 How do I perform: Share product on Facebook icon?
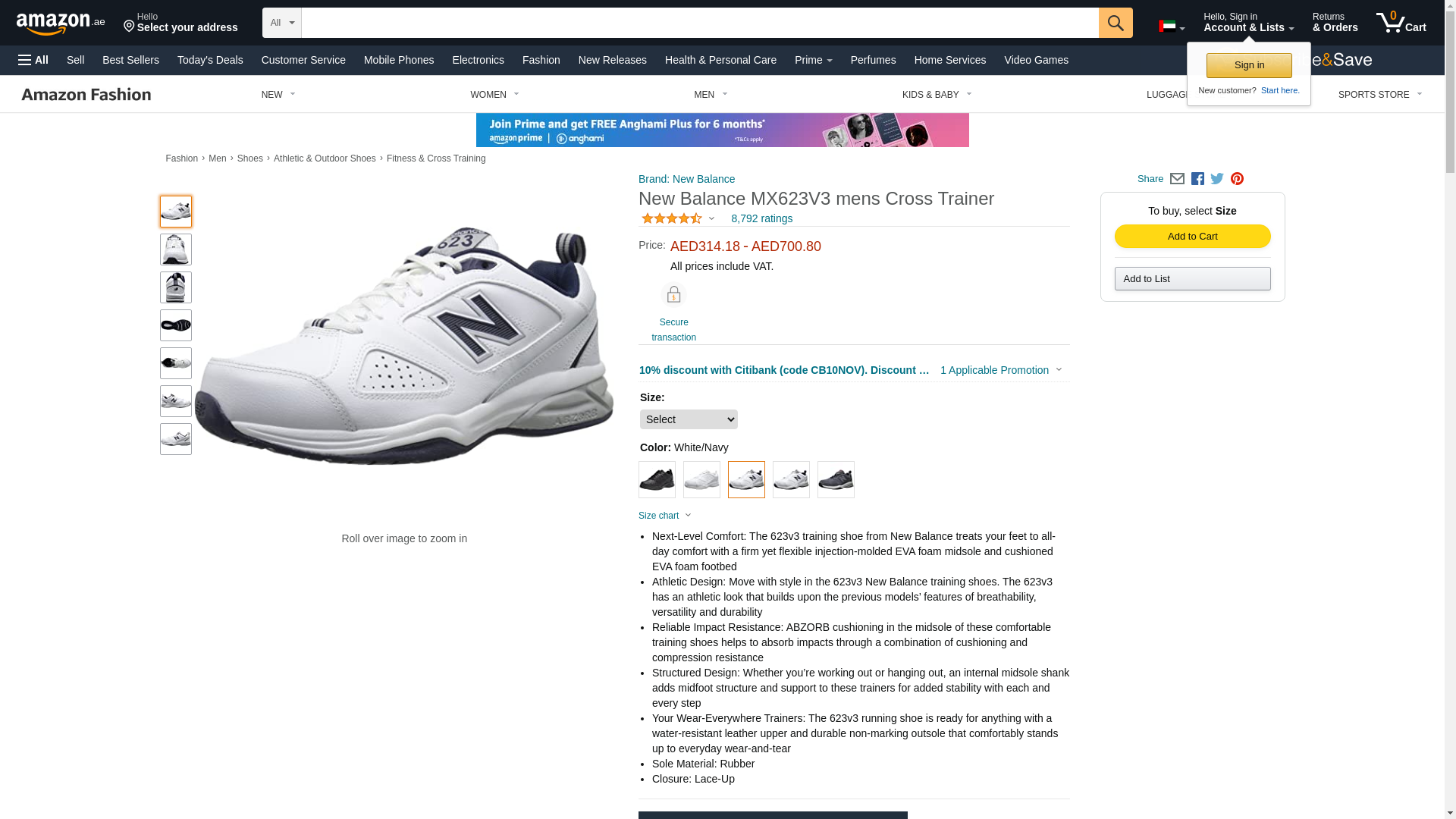(x=1197, y=179)
